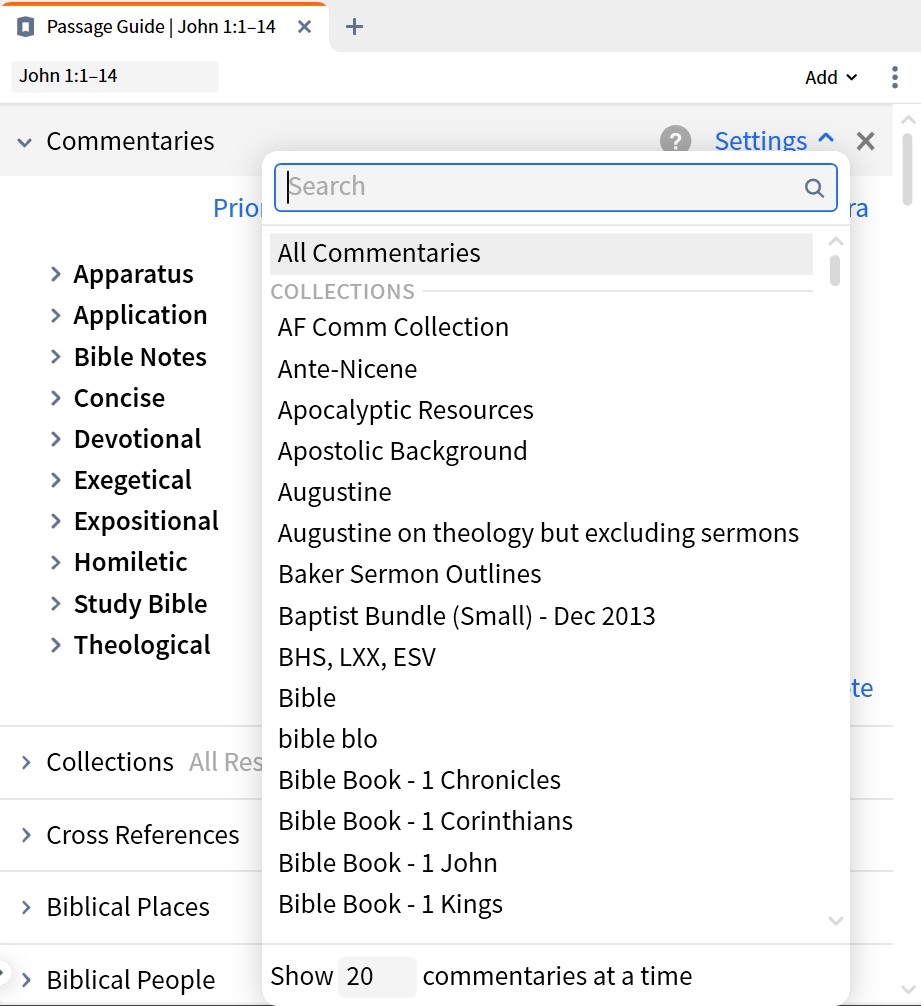Collapse the Commentaries section chevron
The width and height of the screenshot is (921, 1006).
24,142
